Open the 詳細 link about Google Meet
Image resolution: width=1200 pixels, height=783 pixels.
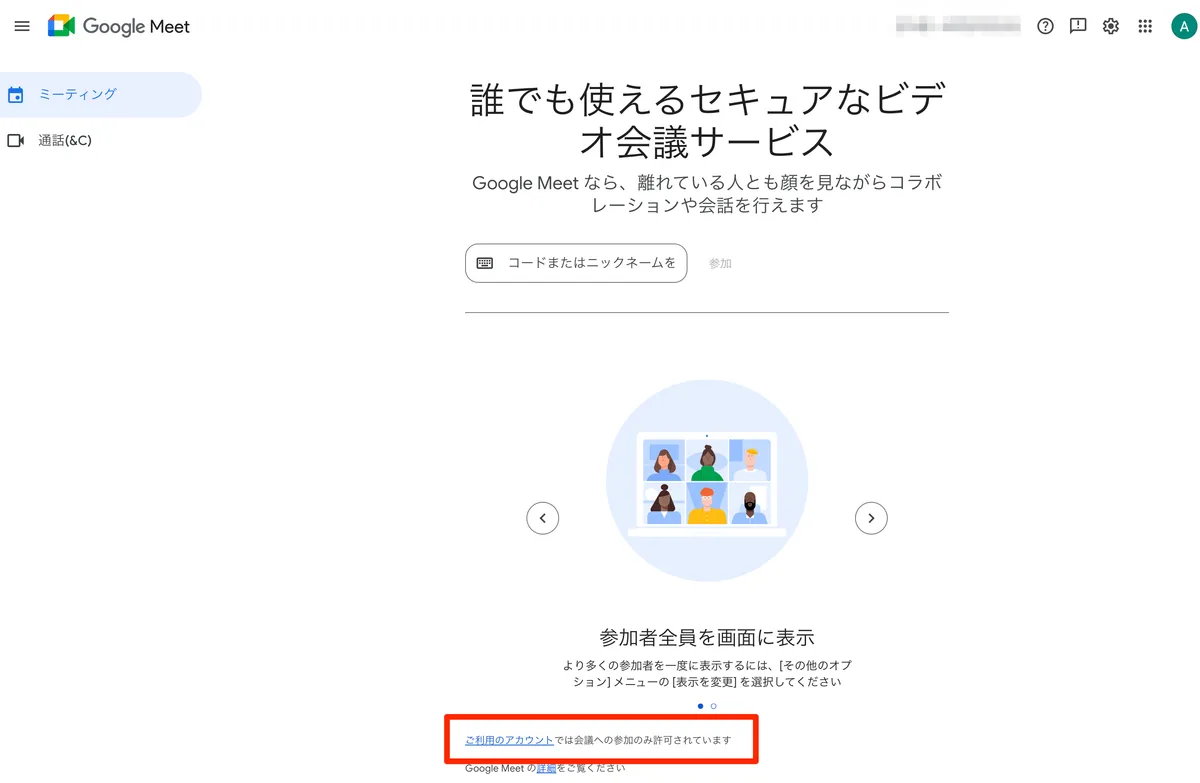tap(546, 768)
